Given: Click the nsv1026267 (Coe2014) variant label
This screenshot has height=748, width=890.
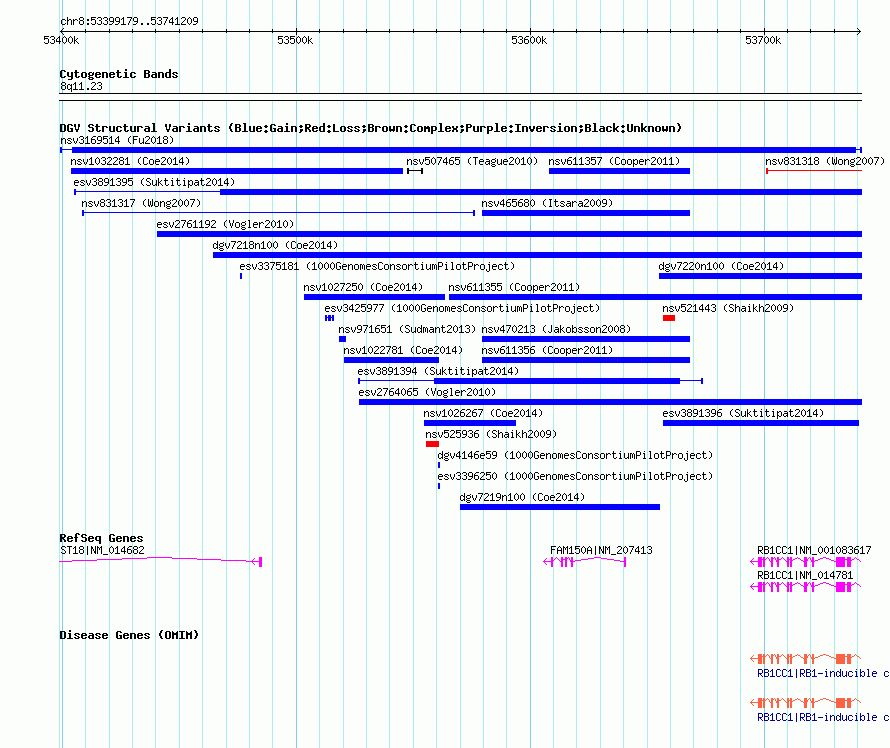Looking at the screenshot, I should 483,413.
